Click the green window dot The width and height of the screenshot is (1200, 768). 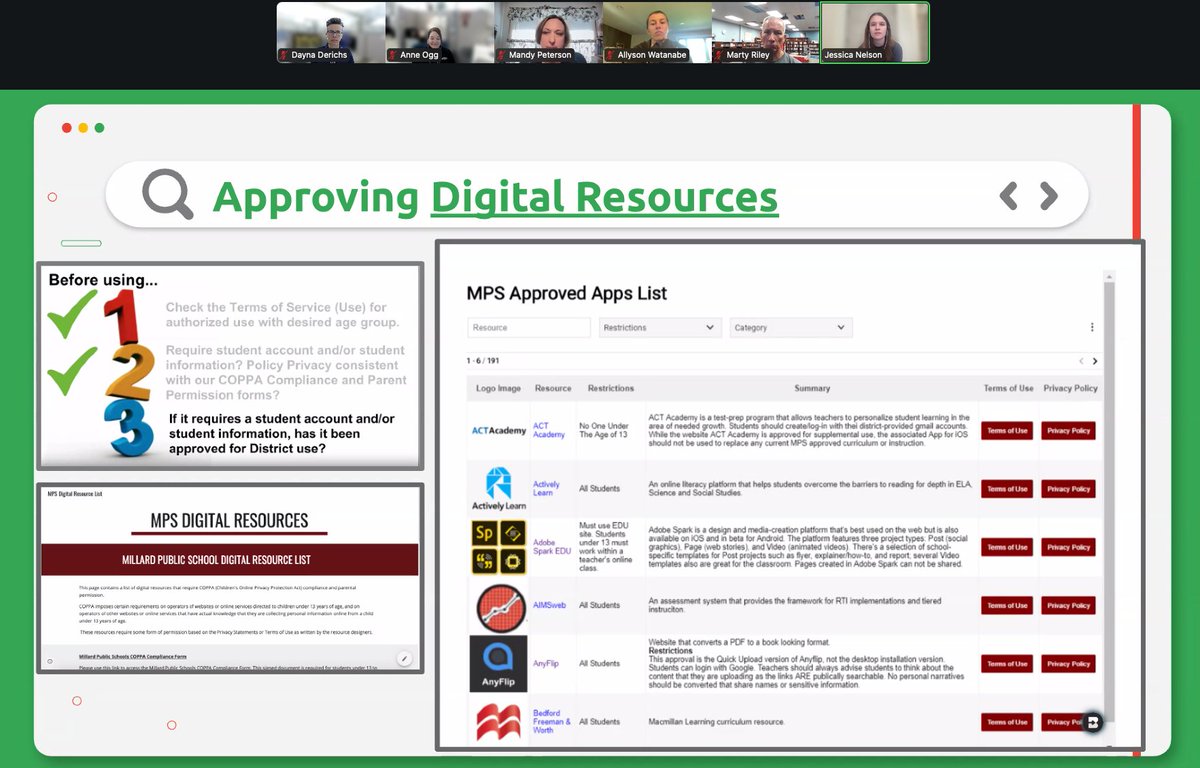pos(99,128)
